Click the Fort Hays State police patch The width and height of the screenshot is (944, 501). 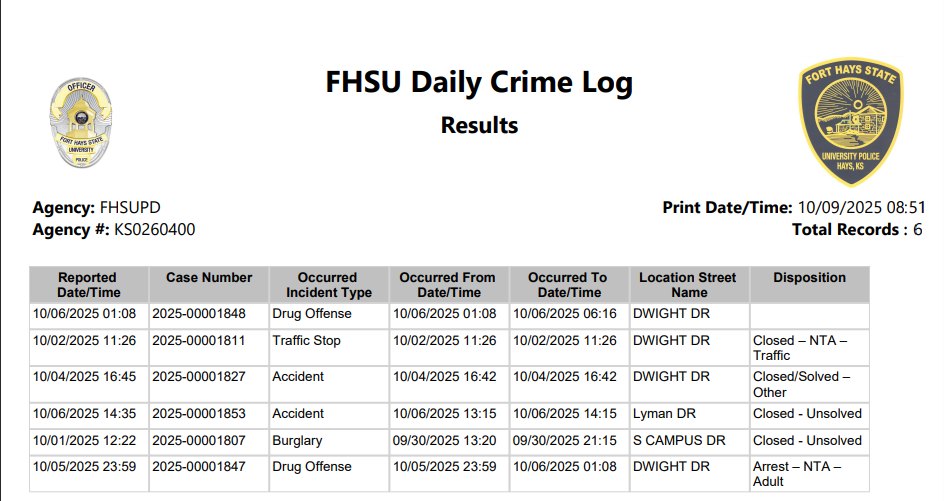tap(850, 120)
